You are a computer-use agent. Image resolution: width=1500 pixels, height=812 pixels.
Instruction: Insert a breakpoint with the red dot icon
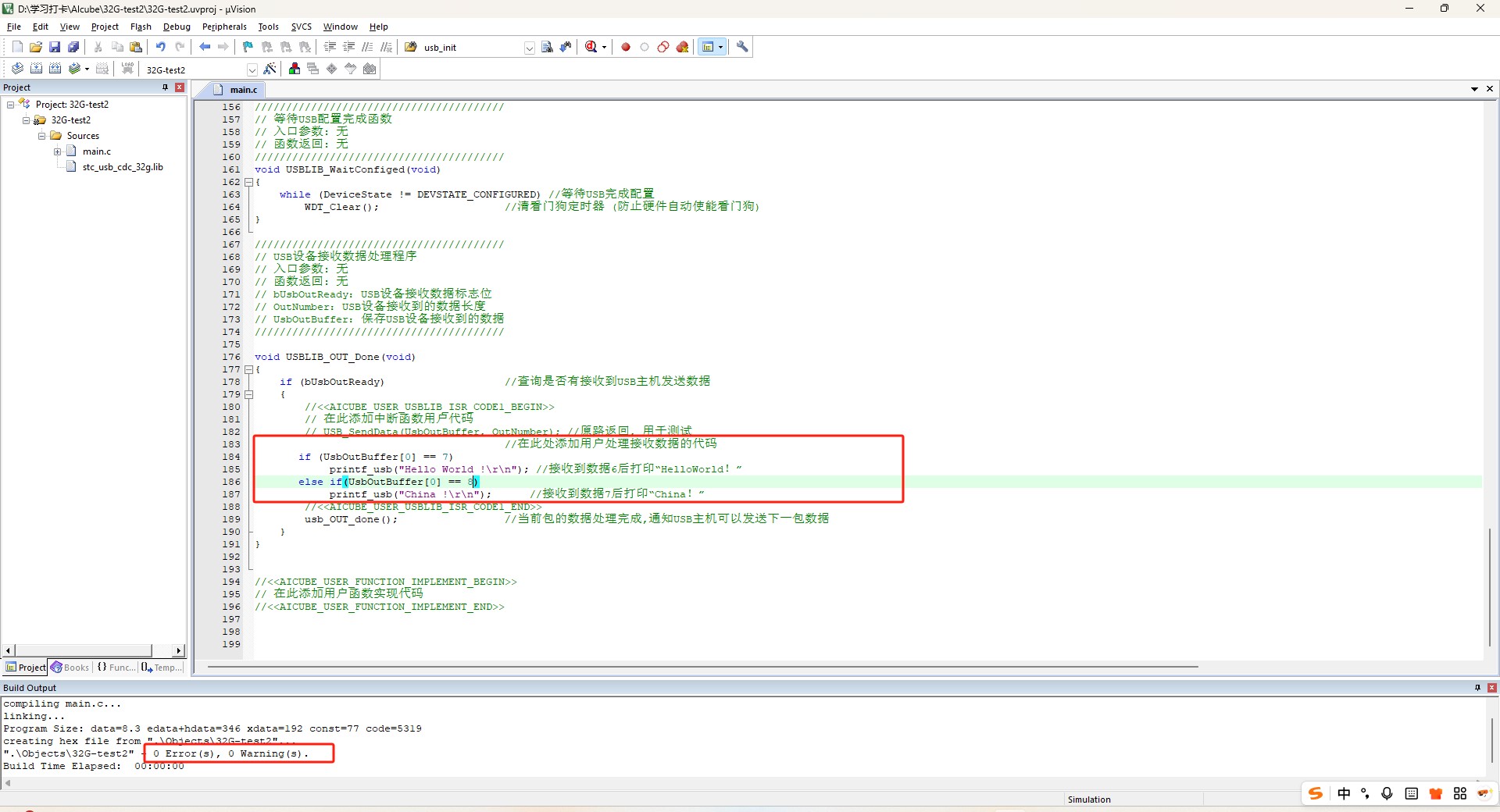coord(626,47)
